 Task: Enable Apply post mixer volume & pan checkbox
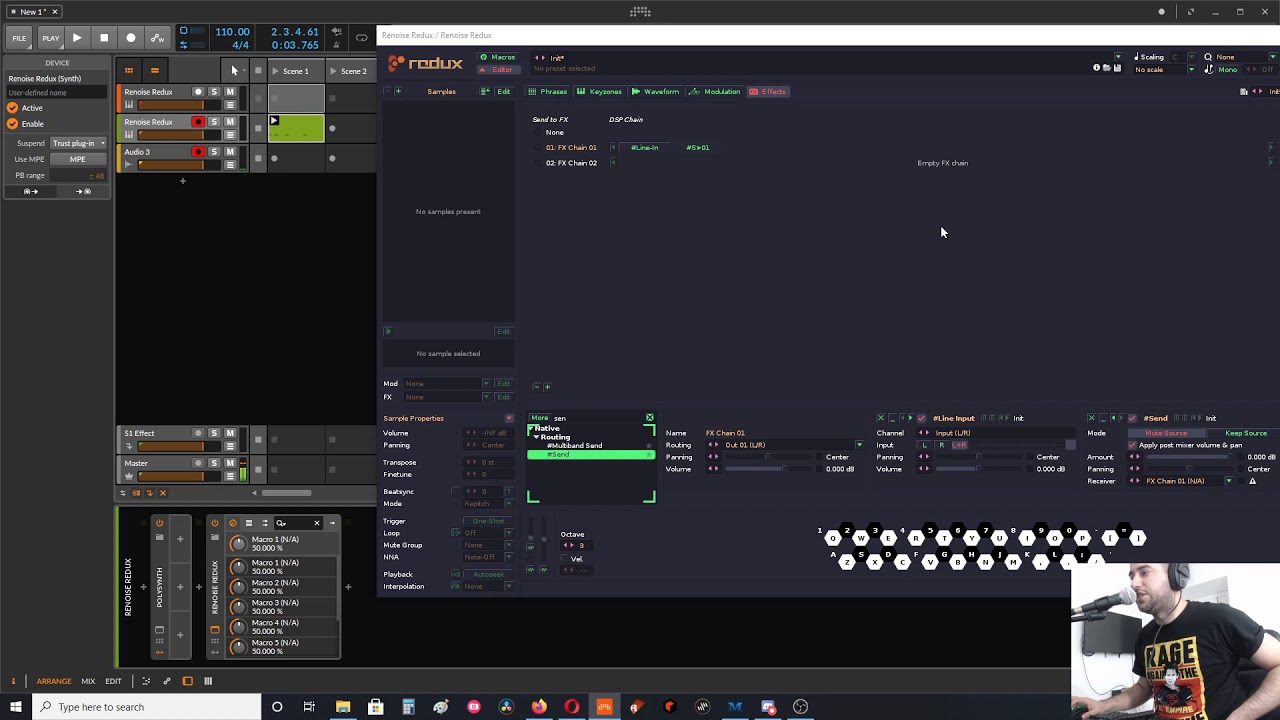pyautogui.click(x=1132, y=445)
